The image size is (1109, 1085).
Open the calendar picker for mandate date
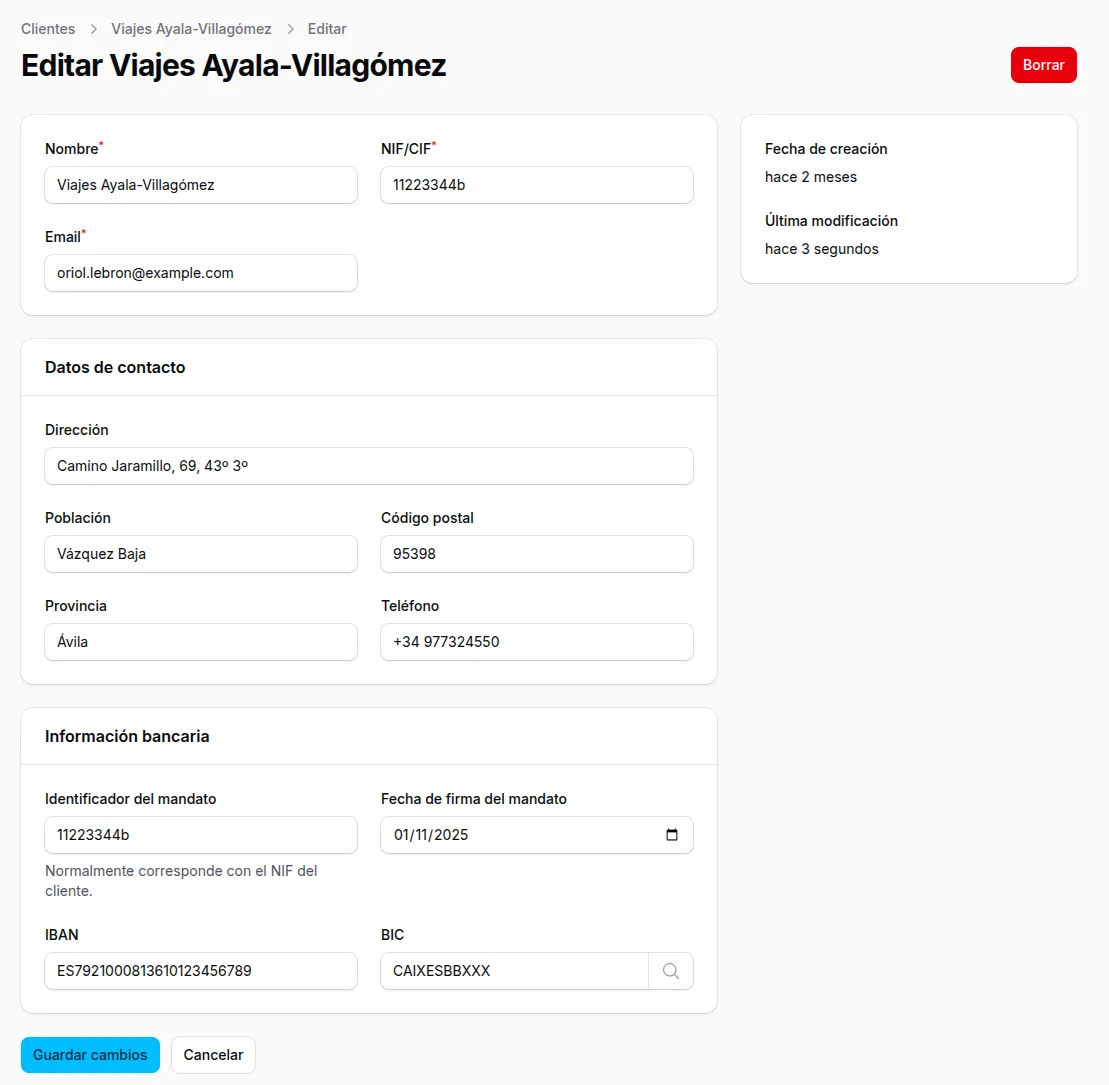click(x=672, y=835)
